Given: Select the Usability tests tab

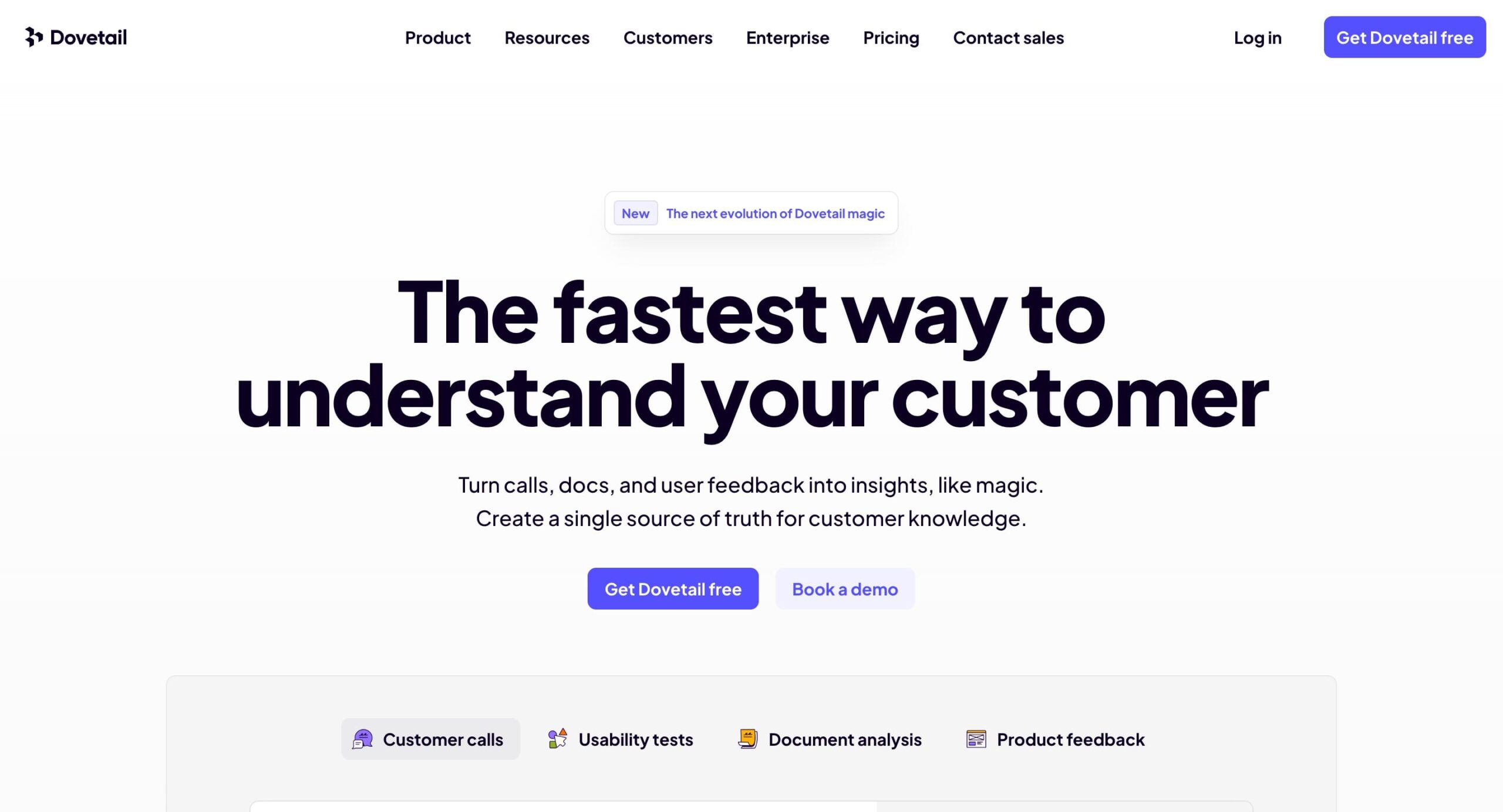Looking at the screenshot, I should 620,739.
